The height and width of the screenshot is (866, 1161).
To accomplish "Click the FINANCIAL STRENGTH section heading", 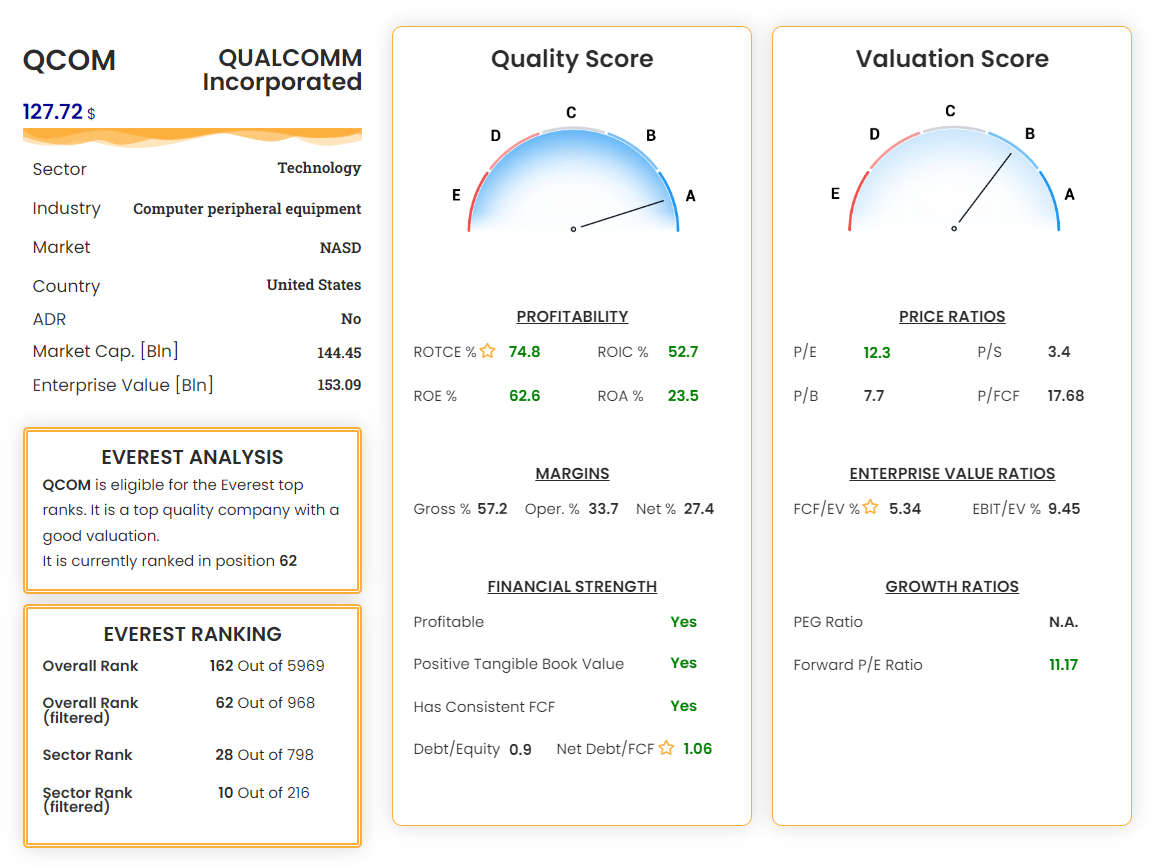I will pos(572,587).
